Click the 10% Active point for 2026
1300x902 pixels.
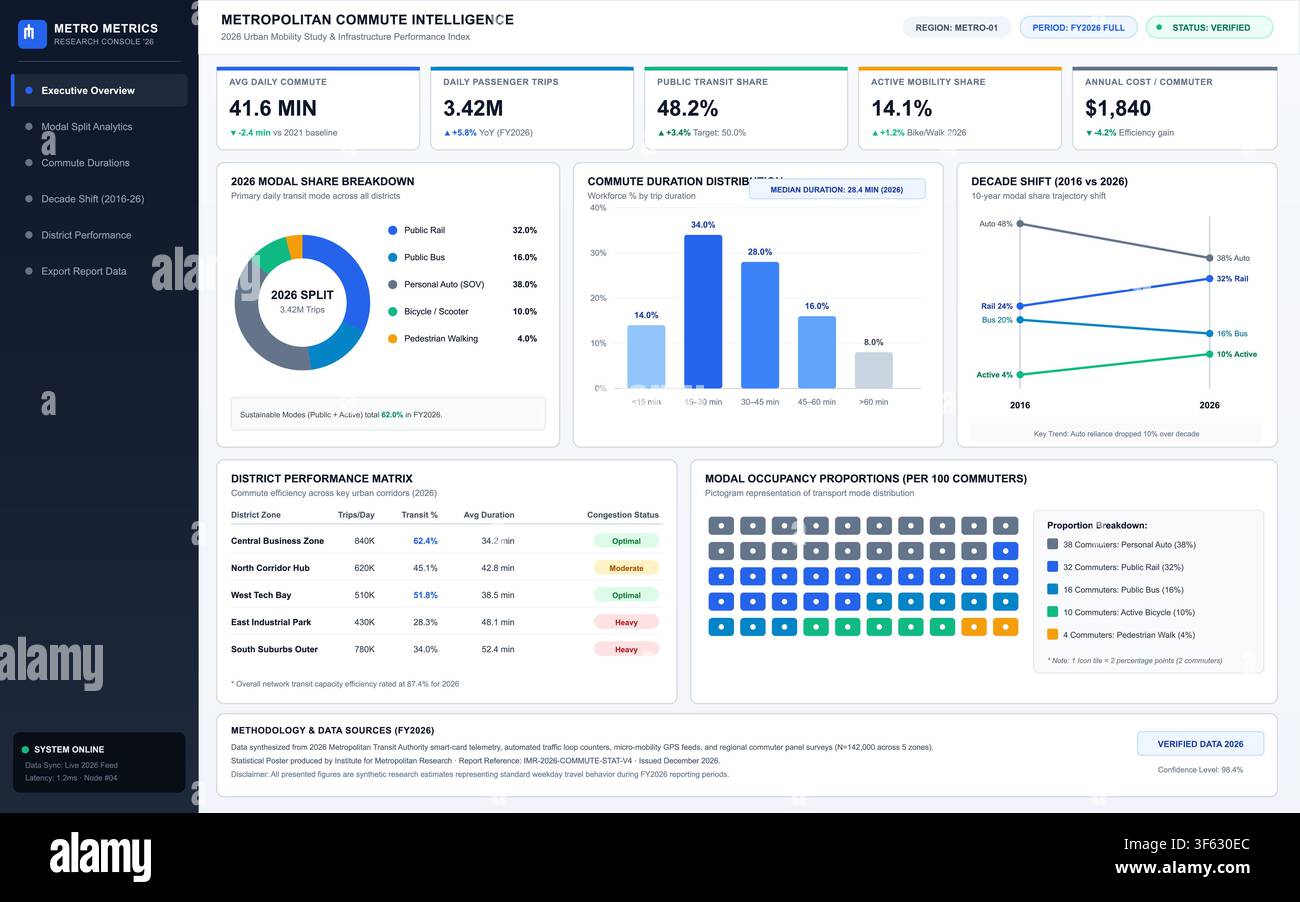[x=1210, y=354]
